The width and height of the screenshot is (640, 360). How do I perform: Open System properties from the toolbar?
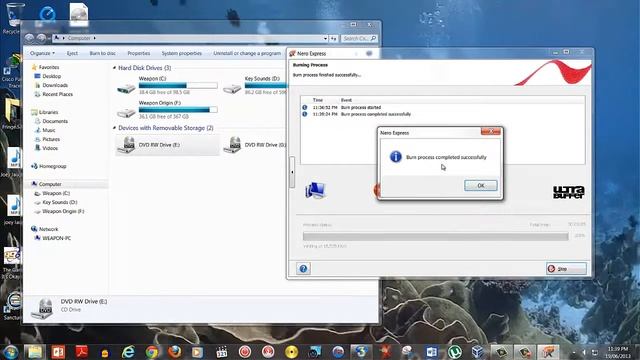click(x=182, y=53)
